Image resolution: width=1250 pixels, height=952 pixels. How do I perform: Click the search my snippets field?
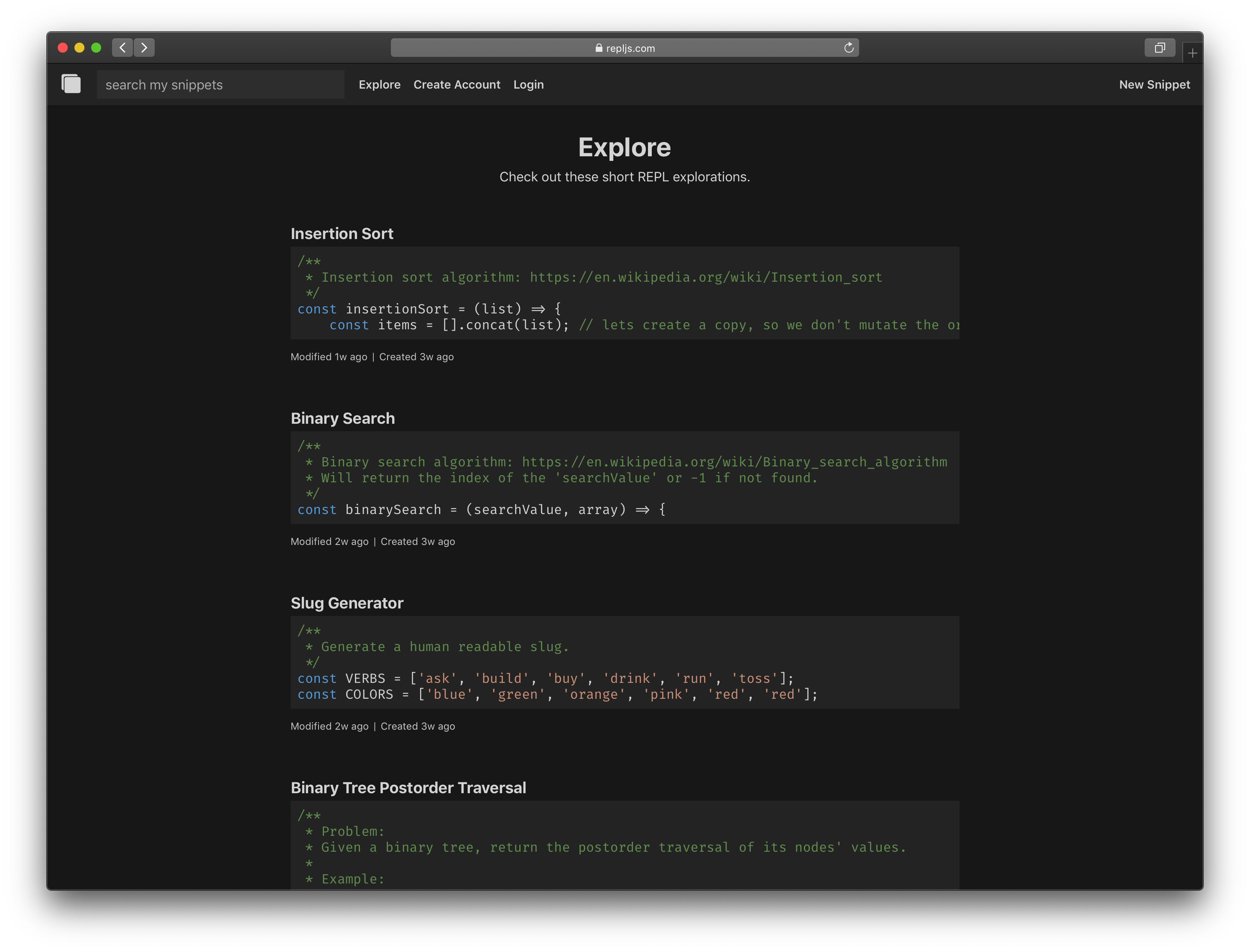[x=220, y=84]
